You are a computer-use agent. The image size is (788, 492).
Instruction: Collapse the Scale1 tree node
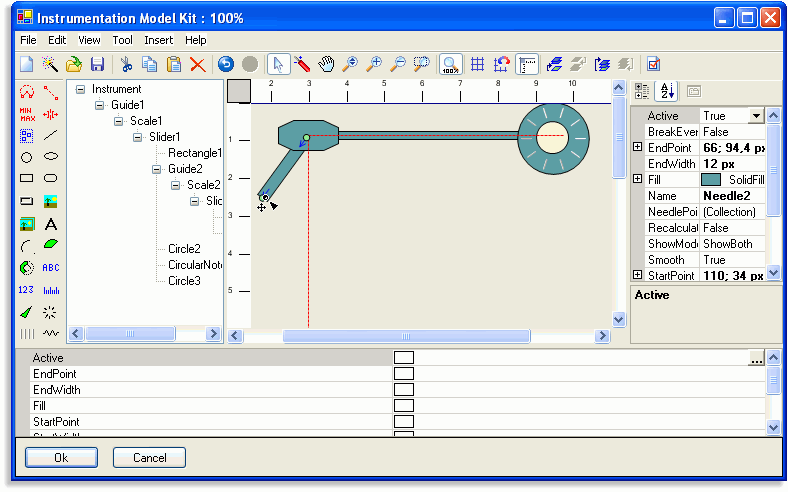point(119,122)
